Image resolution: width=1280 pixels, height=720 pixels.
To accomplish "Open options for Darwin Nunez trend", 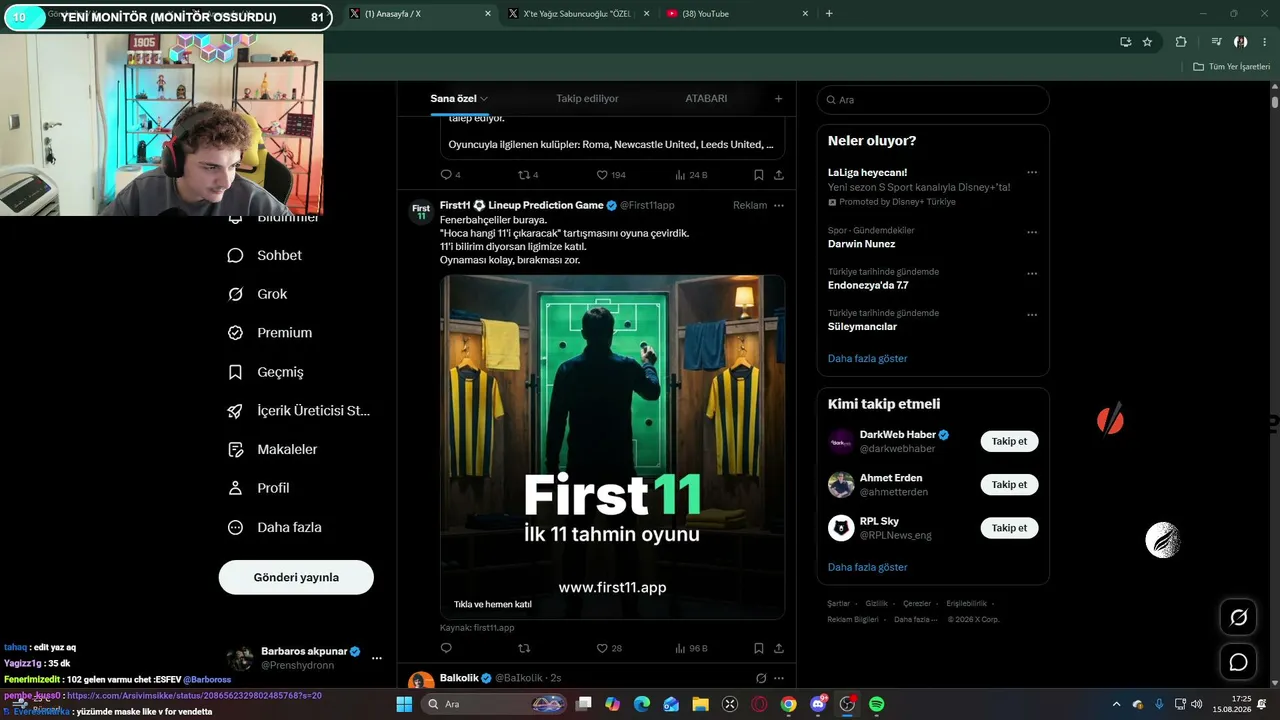I will (1032, 232).
